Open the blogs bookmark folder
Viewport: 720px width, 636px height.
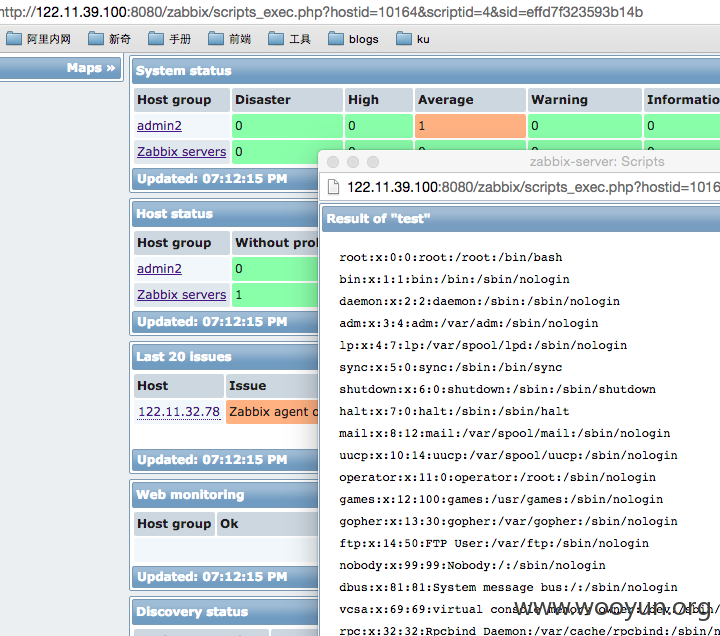click(353, 39)
